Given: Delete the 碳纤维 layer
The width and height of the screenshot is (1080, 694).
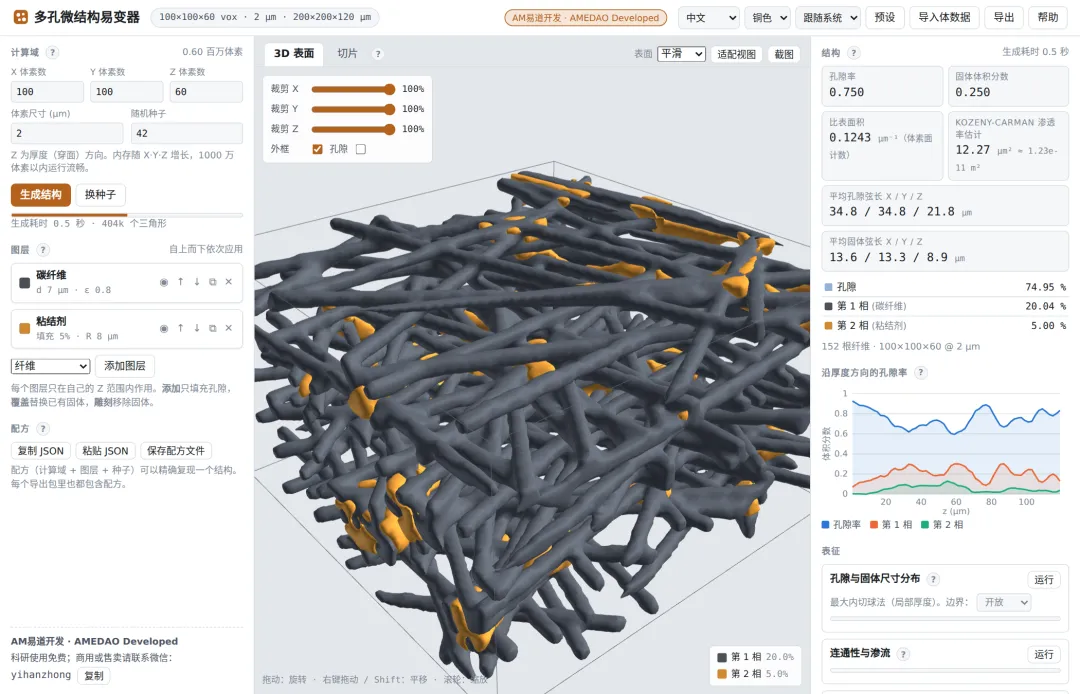Looking at the screenshot, I should tap(229, 282).
